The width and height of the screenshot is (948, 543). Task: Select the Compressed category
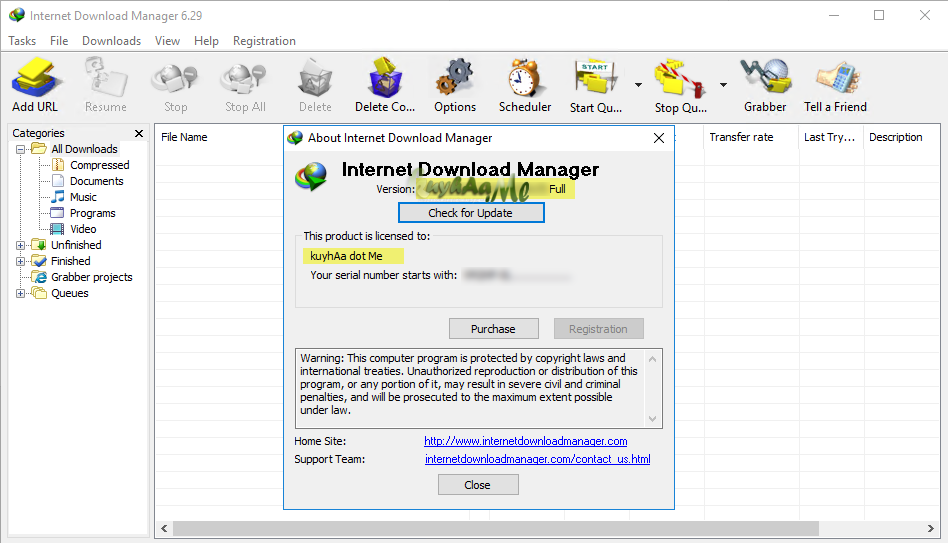click(x=99, y=165)
